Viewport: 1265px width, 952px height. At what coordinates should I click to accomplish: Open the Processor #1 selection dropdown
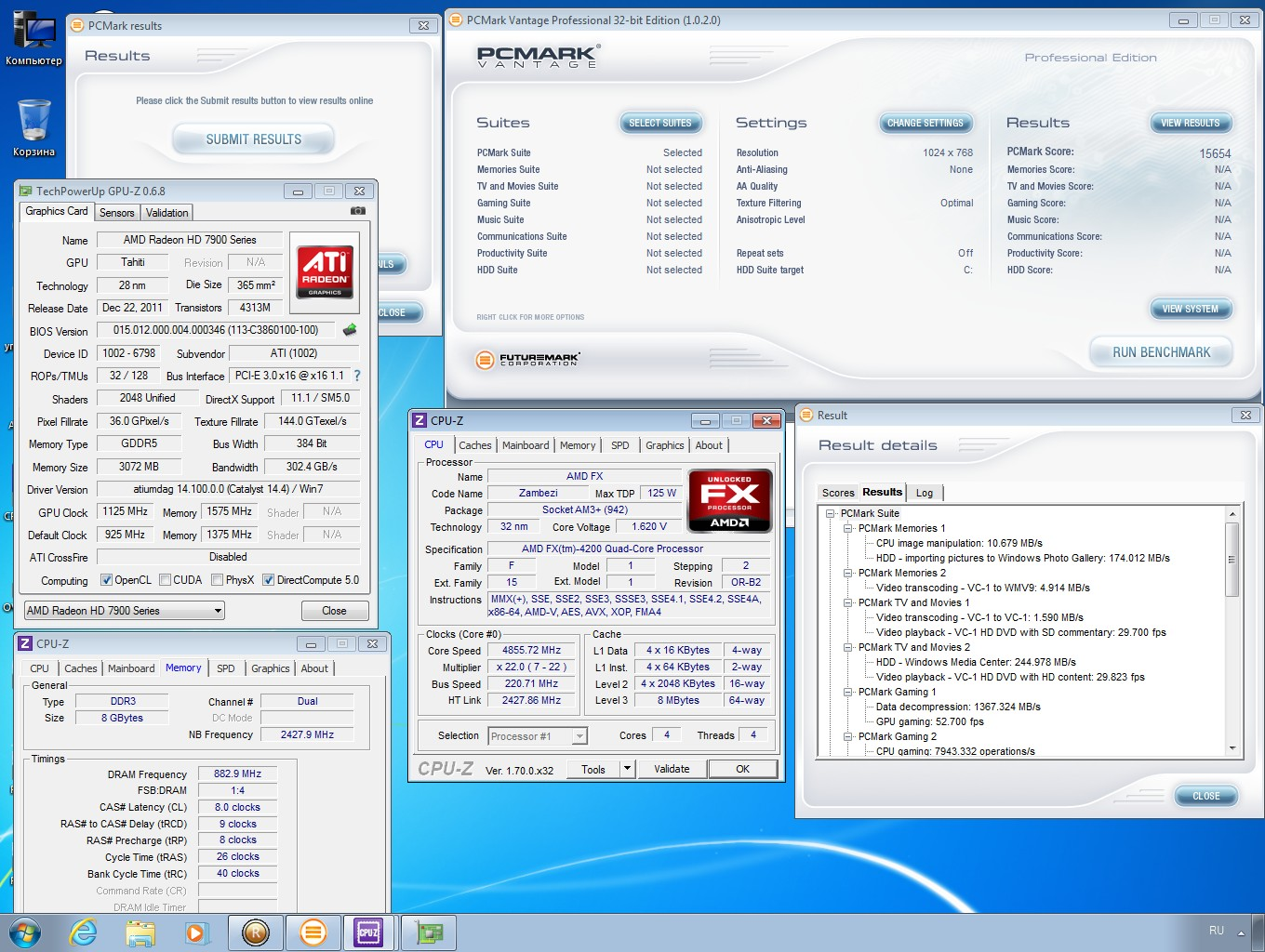[x=538, y=736]
